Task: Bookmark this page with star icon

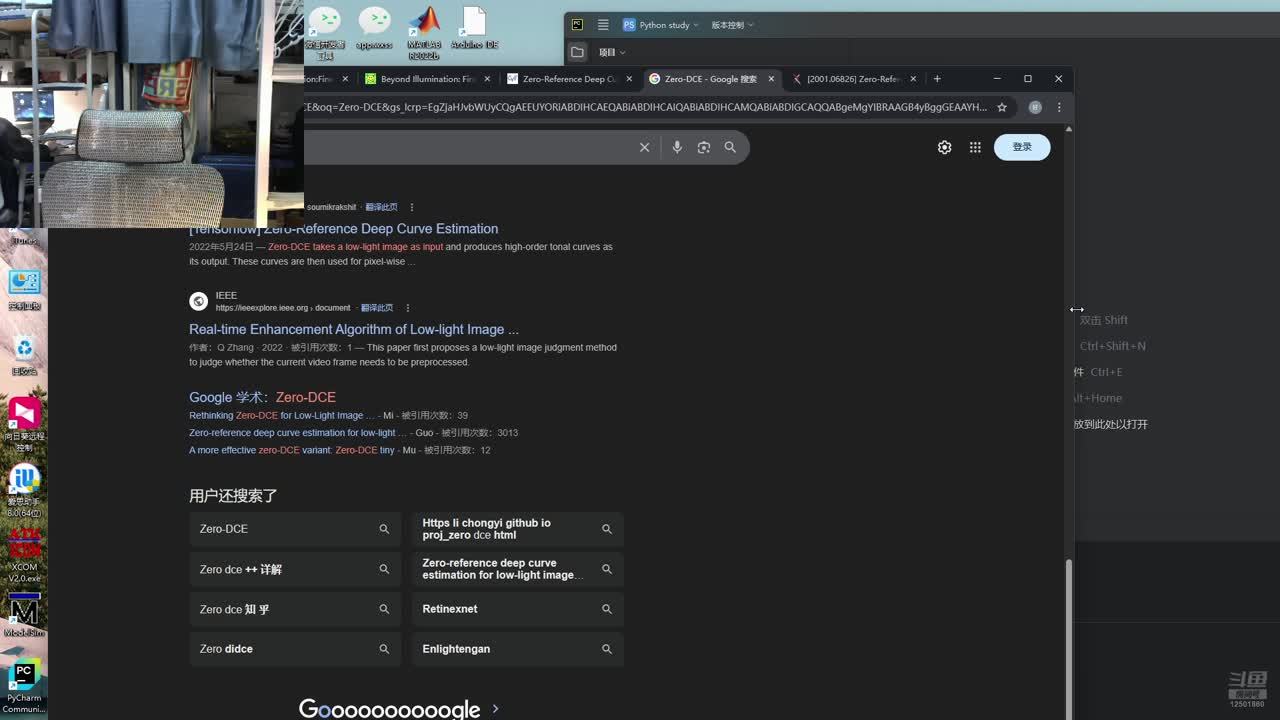Action: pyautogui.click(x=1002, y=107)
